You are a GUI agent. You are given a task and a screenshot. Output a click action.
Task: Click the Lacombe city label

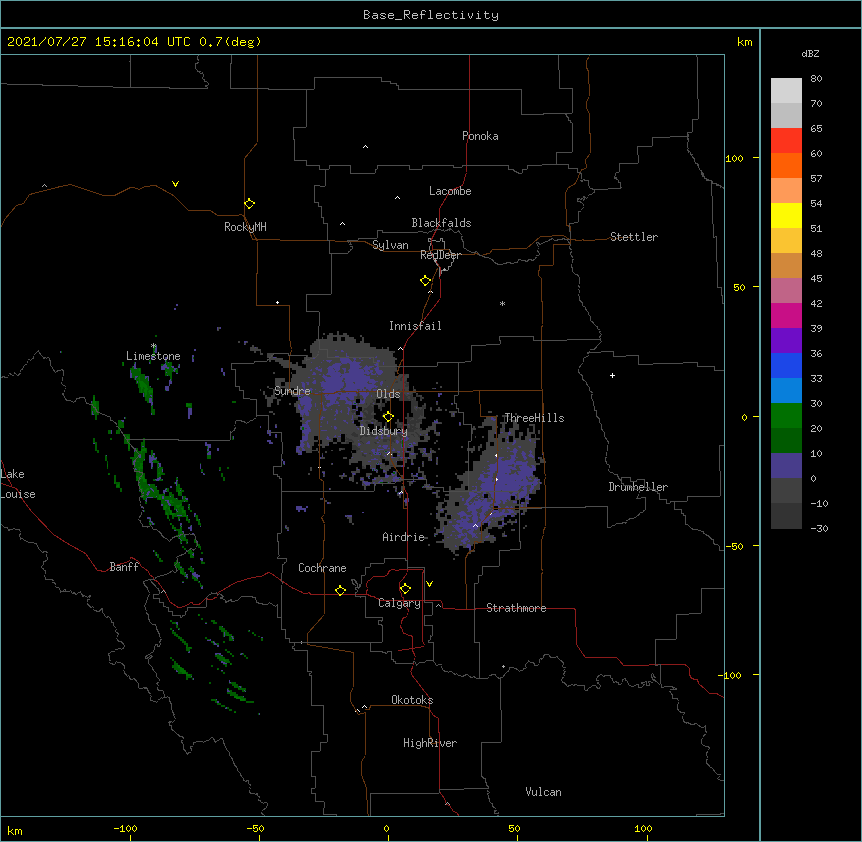(450, 191)
